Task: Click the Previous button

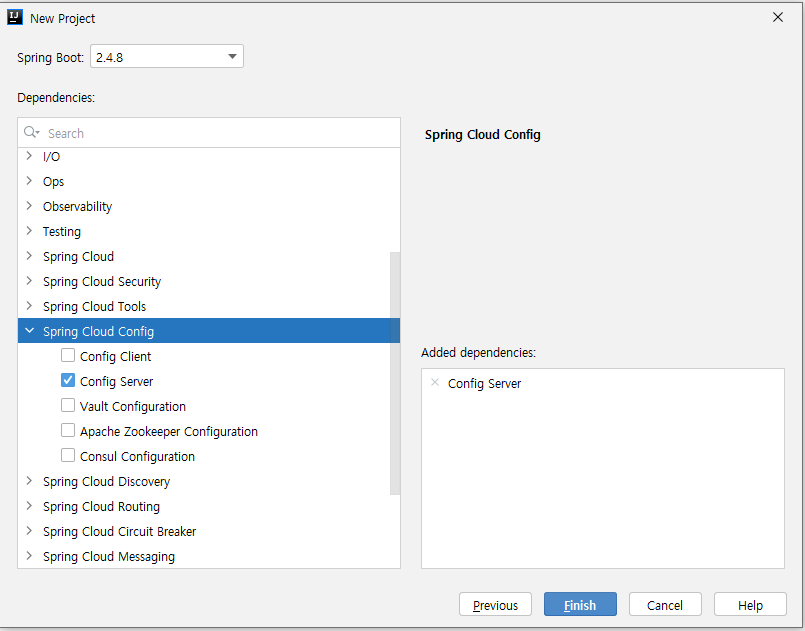Action: click(495, 604)
